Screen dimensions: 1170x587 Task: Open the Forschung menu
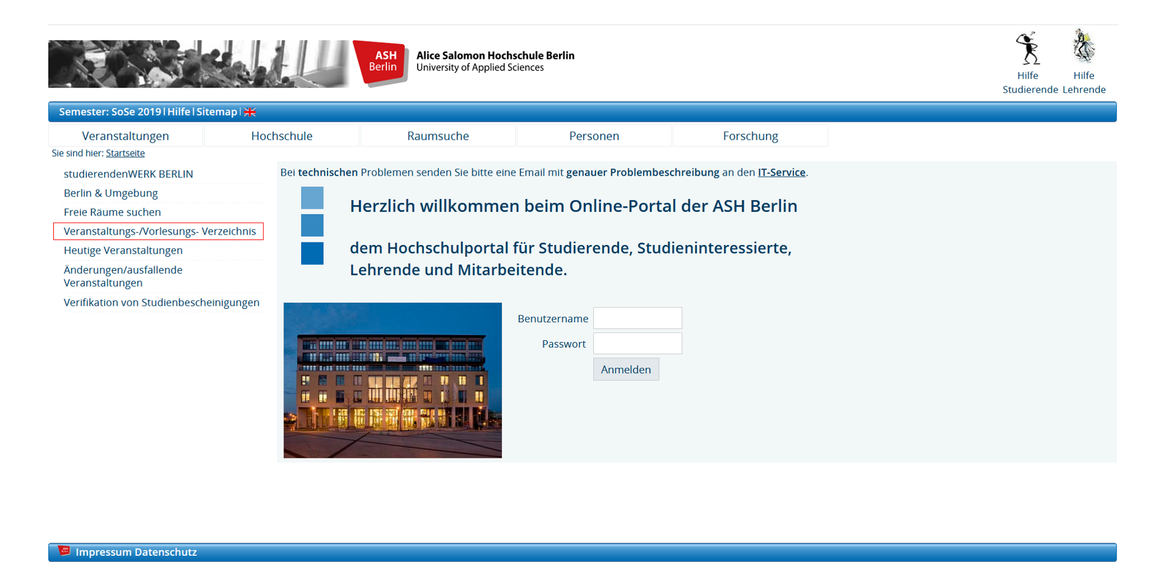click(x=750, y=135)
